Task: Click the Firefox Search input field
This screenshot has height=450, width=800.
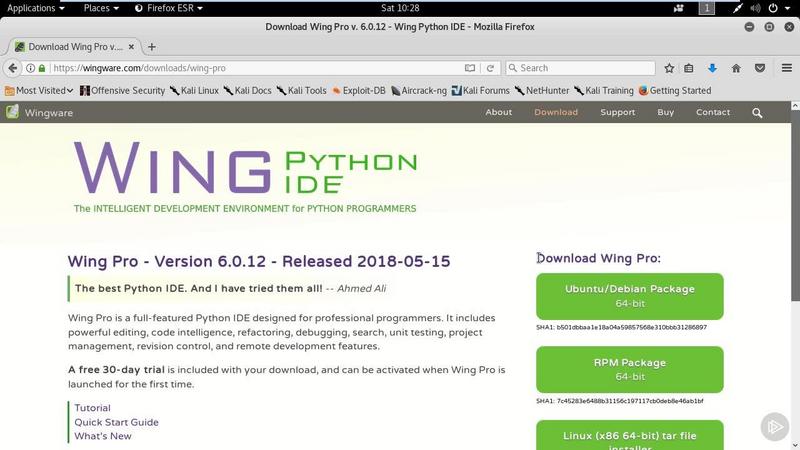Action: (x=580, y=68)
